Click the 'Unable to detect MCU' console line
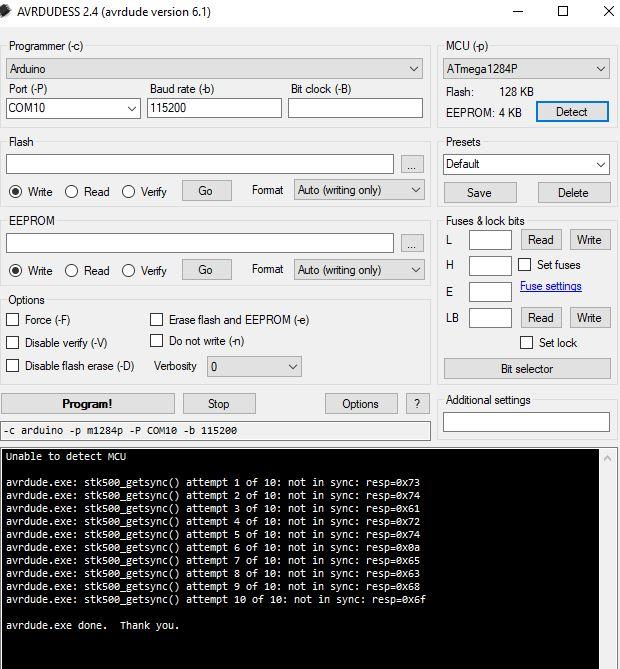Viewport: 620px width, 669px height. (x=66, y=457)
